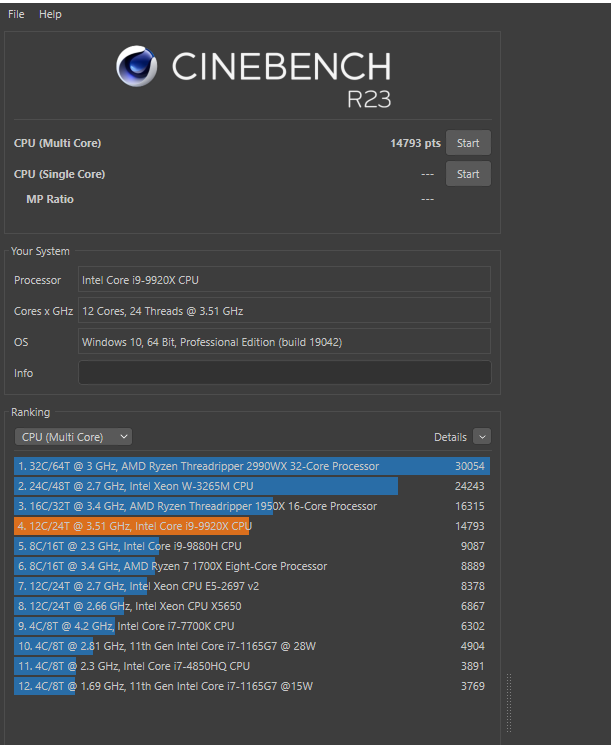Click the 24243 score value

coord(469,486)
